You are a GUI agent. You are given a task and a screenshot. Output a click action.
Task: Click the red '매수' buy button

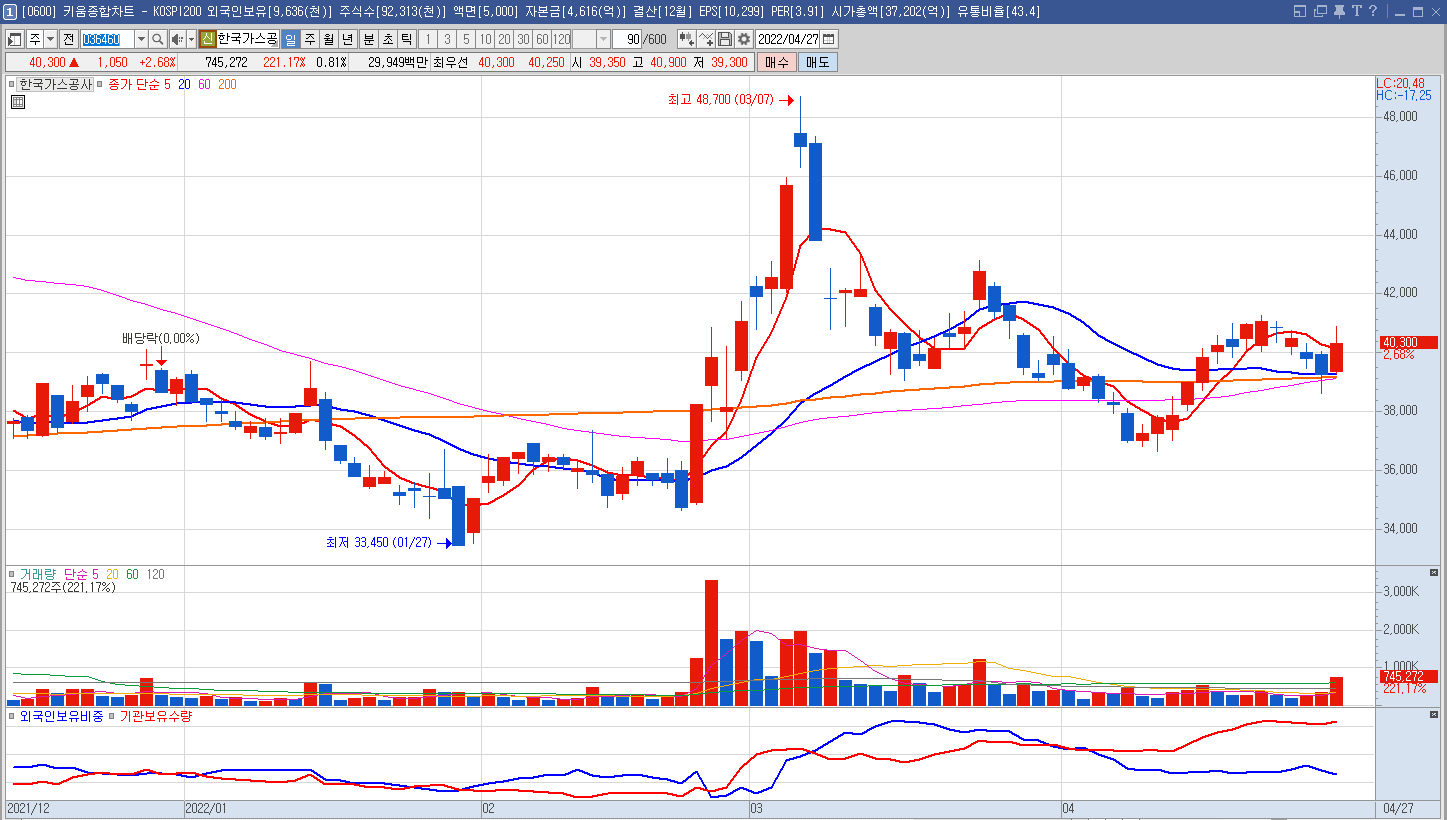[776, 62]
